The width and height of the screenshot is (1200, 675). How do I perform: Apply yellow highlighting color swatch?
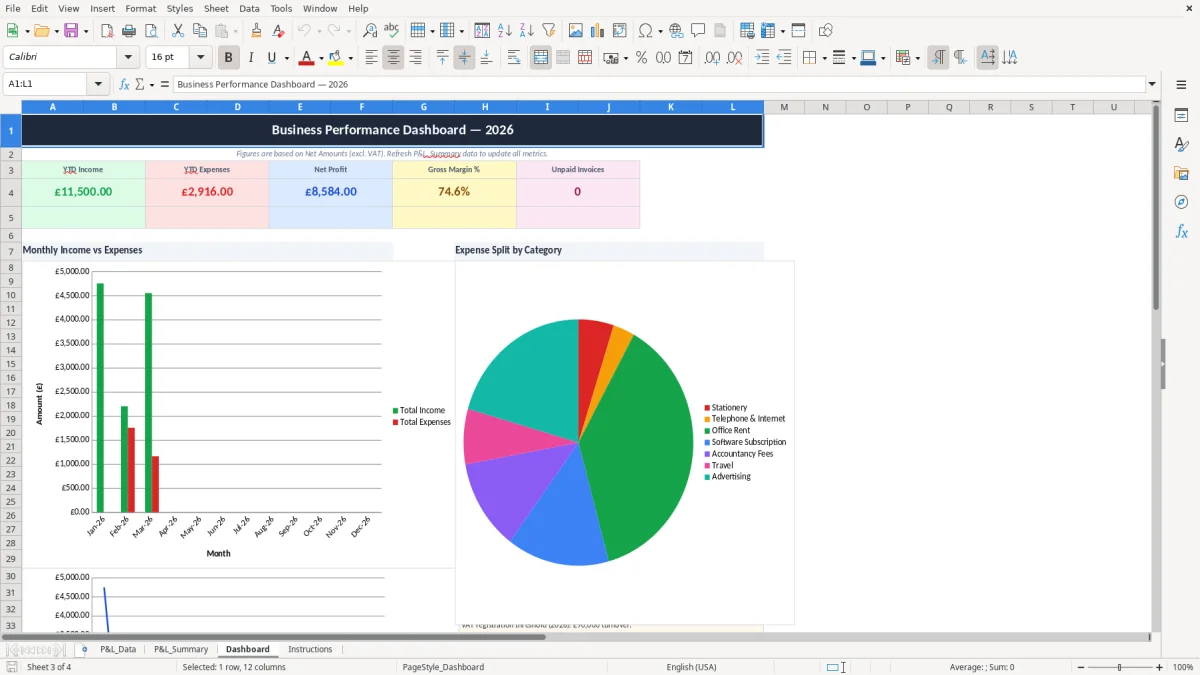(x=337, y=58)
